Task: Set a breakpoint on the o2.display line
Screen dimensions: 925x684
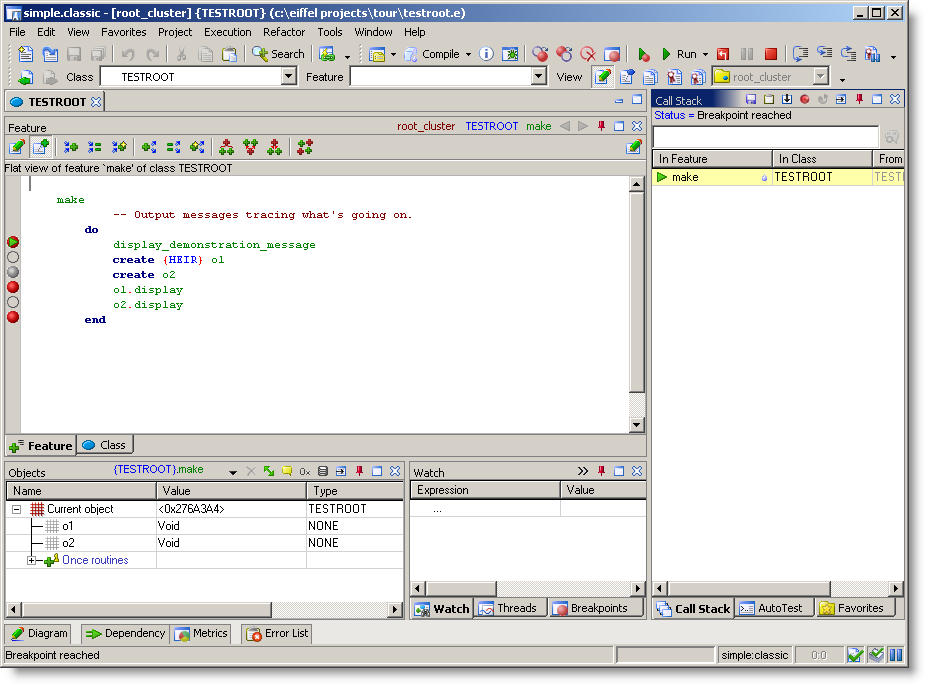Action: click(x=13, y=302)
